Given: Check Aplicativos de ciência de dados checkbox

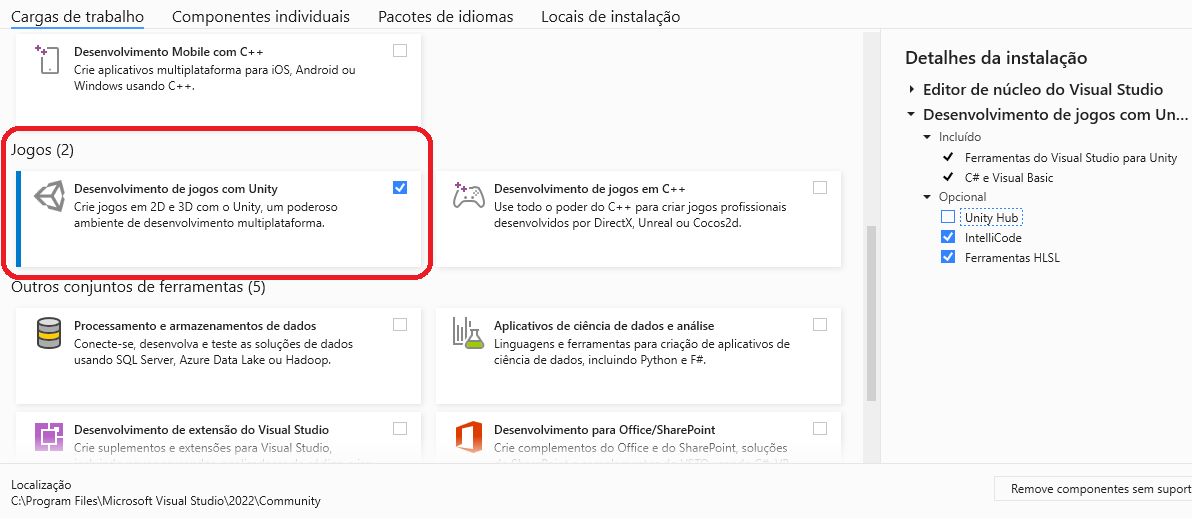Looking at the screenshot, I should (820, 324).
